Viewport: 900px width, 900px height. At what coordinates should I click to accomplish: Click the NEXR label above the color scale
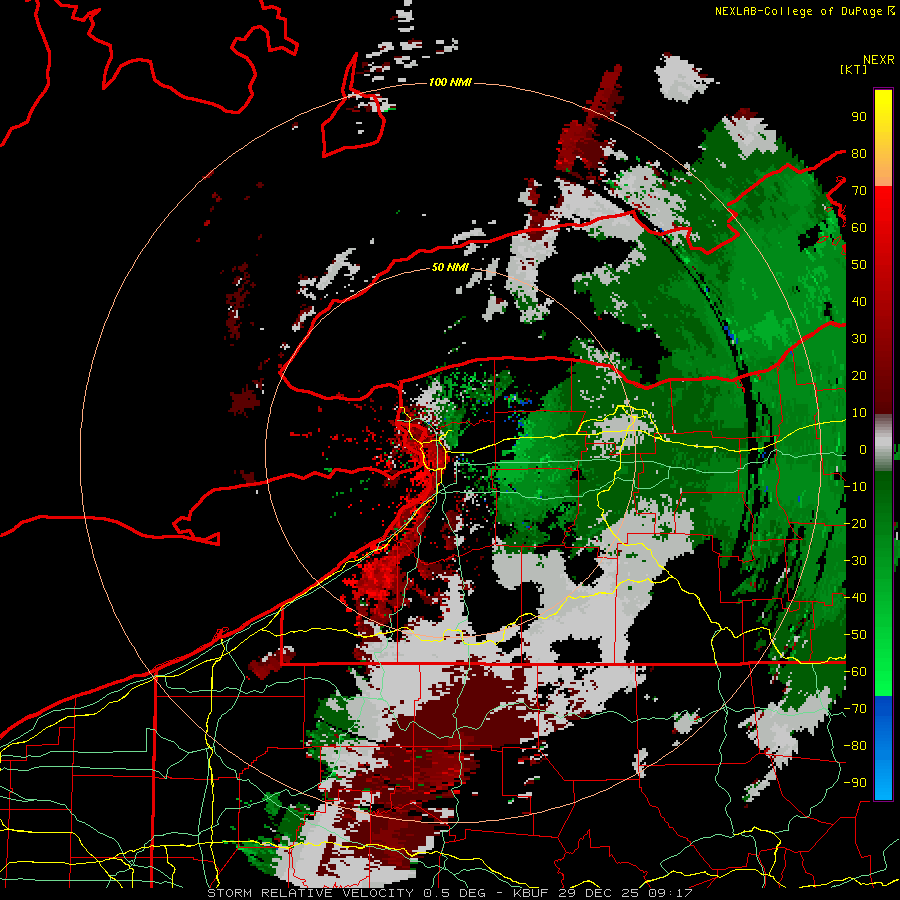pyautogui.click(x=879, y=60)
